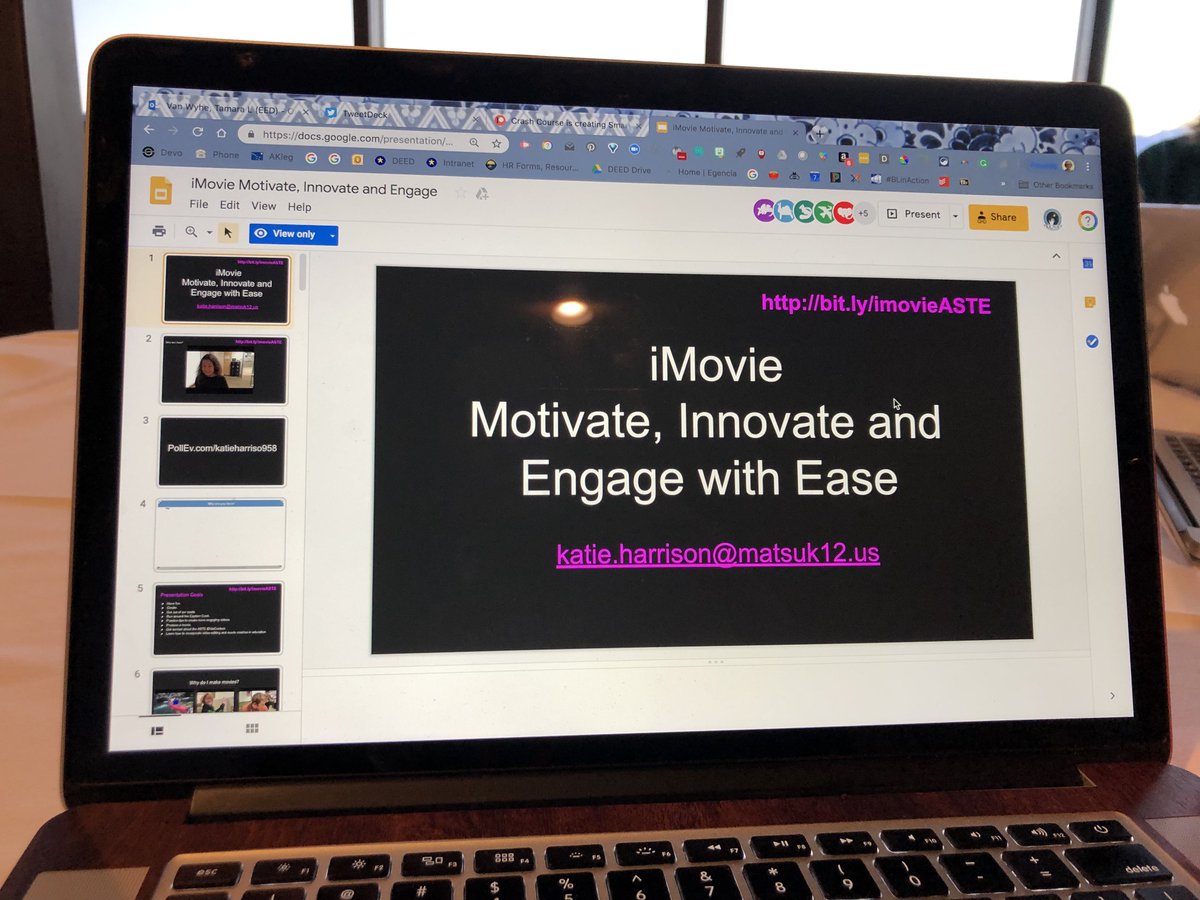Select the Why do I make movies slide
1200x900 pixels.
pos(216,690)
